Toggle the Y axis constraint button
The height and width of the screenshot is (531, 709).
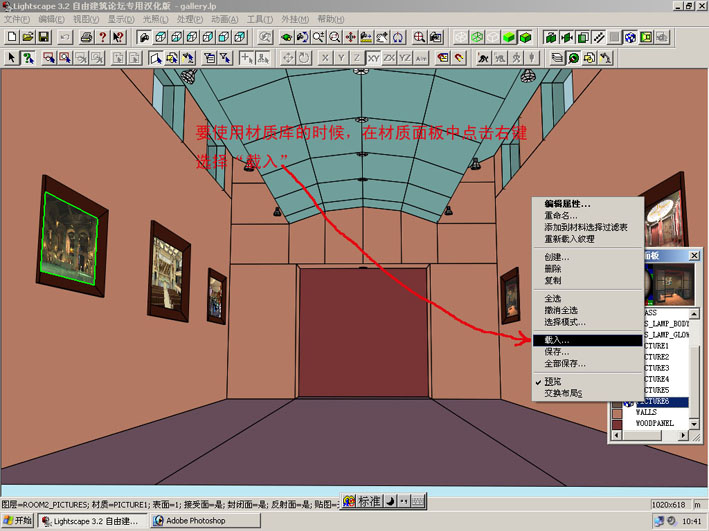pos(341,58)
